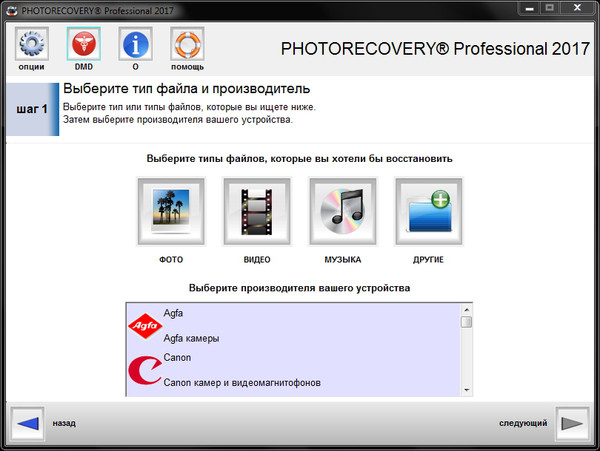This screenshot has height=451, width=600.
Task: Proceed with the gray следующий arrow button
Action: (x=572, y=423)
